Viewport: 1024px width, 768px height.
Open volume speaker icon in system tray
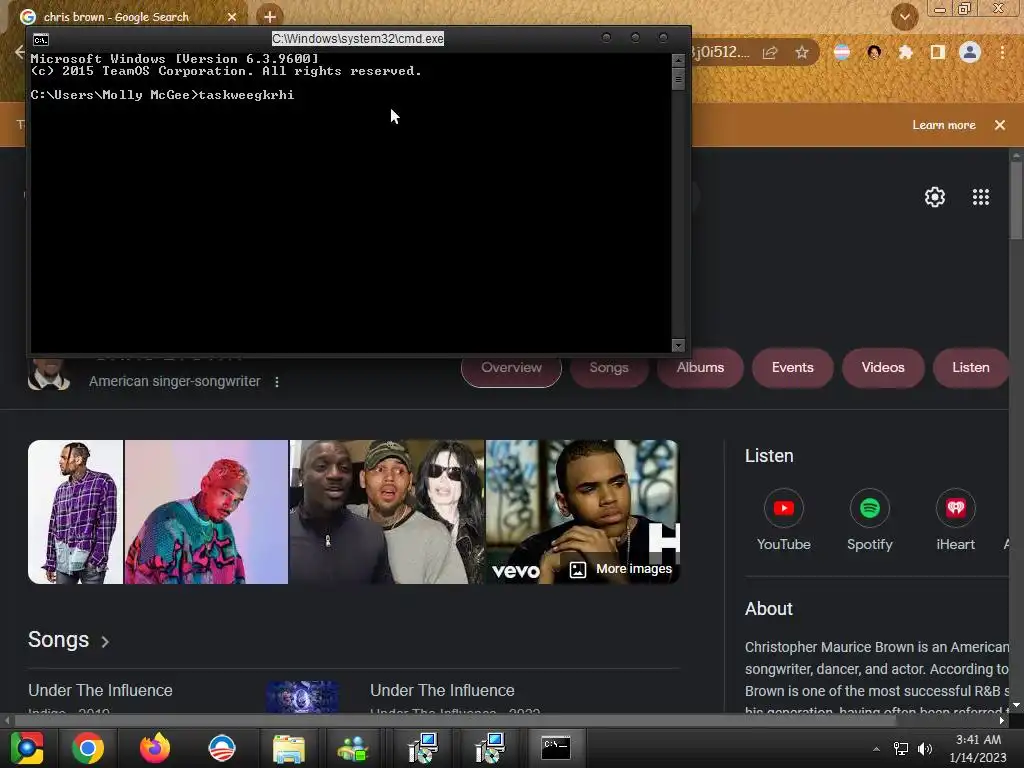925,749
